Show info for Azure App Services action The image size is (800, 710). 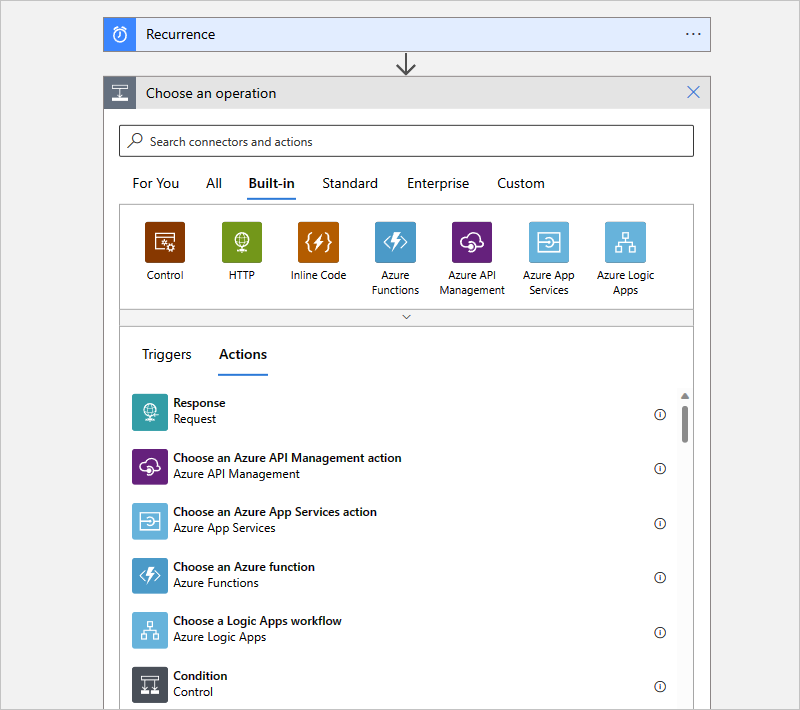(x=660, y=524)
